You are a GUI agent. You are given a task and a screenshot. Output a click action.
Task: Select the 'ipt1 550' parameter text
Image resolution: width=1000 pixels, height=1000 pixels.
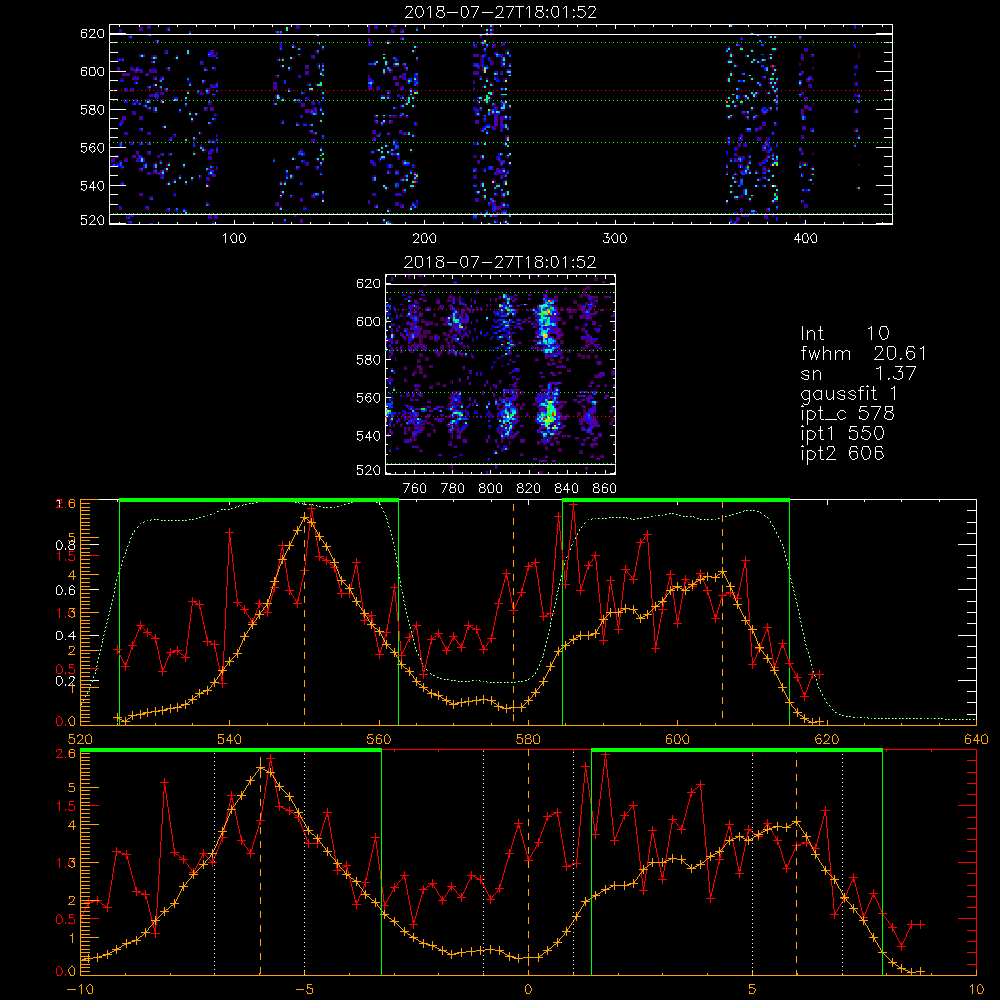pyautogui.click(x=842, y=434)
